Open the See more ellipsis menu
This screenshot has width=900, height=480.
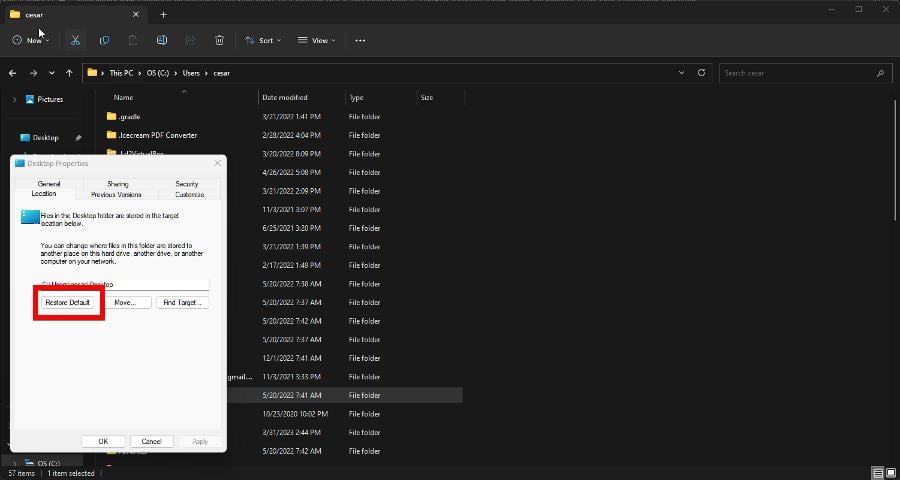[360, 40]
